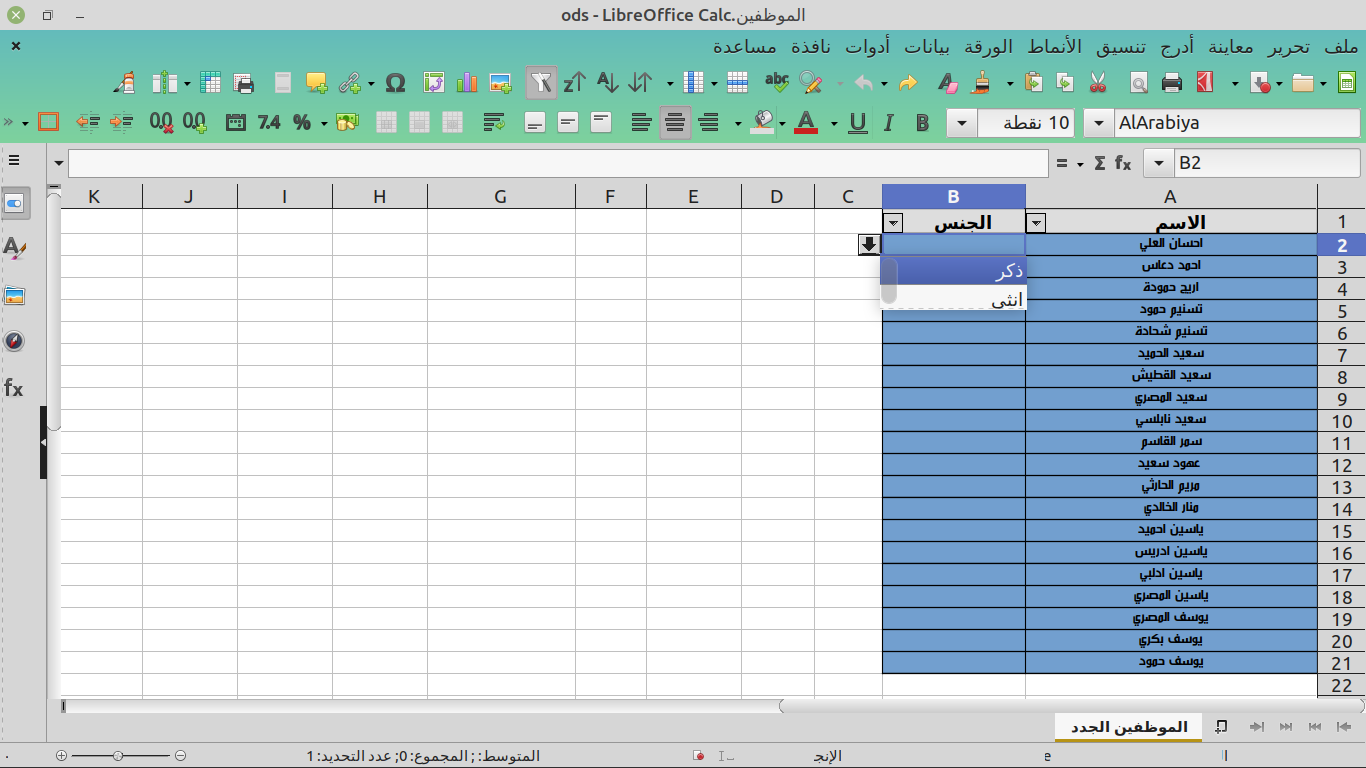Open the بيانات menu
The width and height of the screenshot is (1366, 768).
(929, 47)
